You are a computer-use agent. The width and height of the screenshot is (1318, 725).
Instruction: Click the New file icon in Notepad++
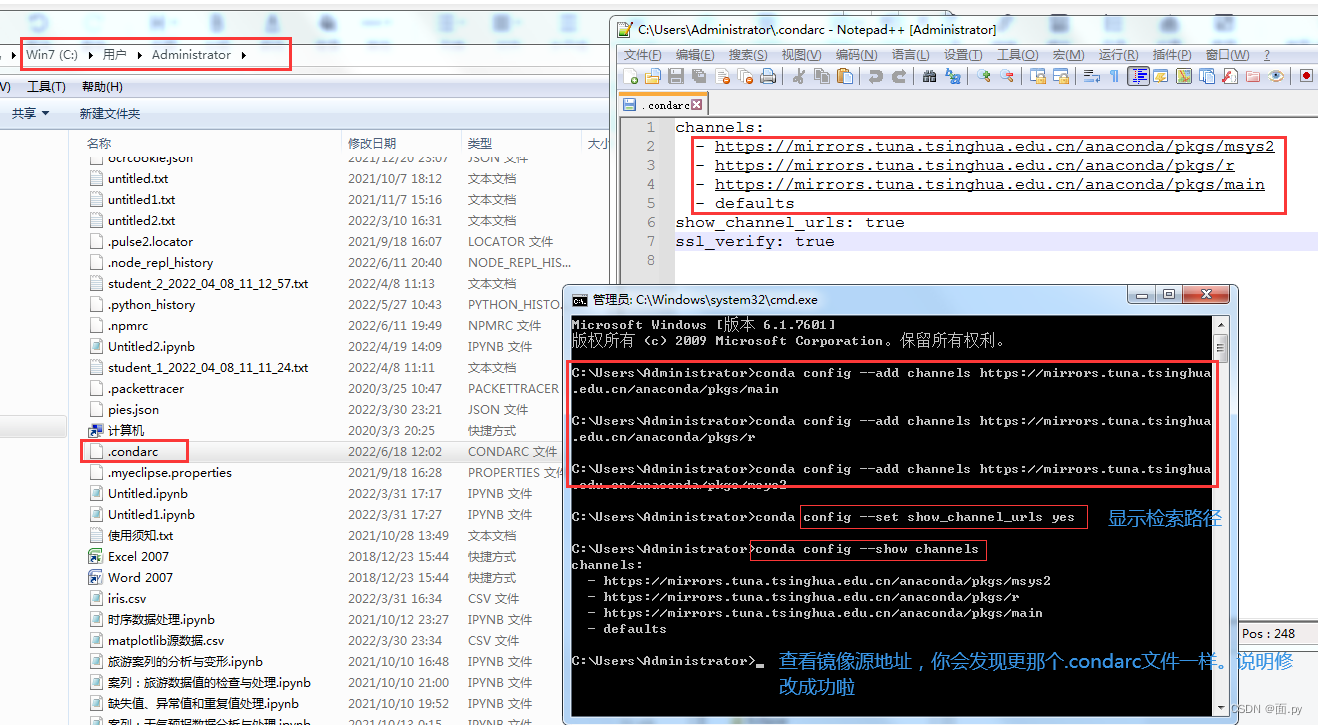(x=631, y=76)
